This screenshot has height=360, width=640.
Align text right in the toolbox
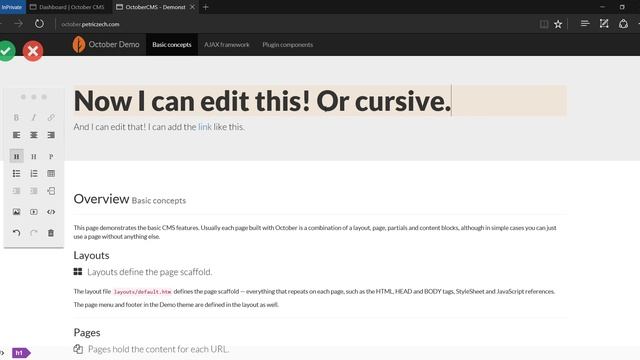pos(51,135)
